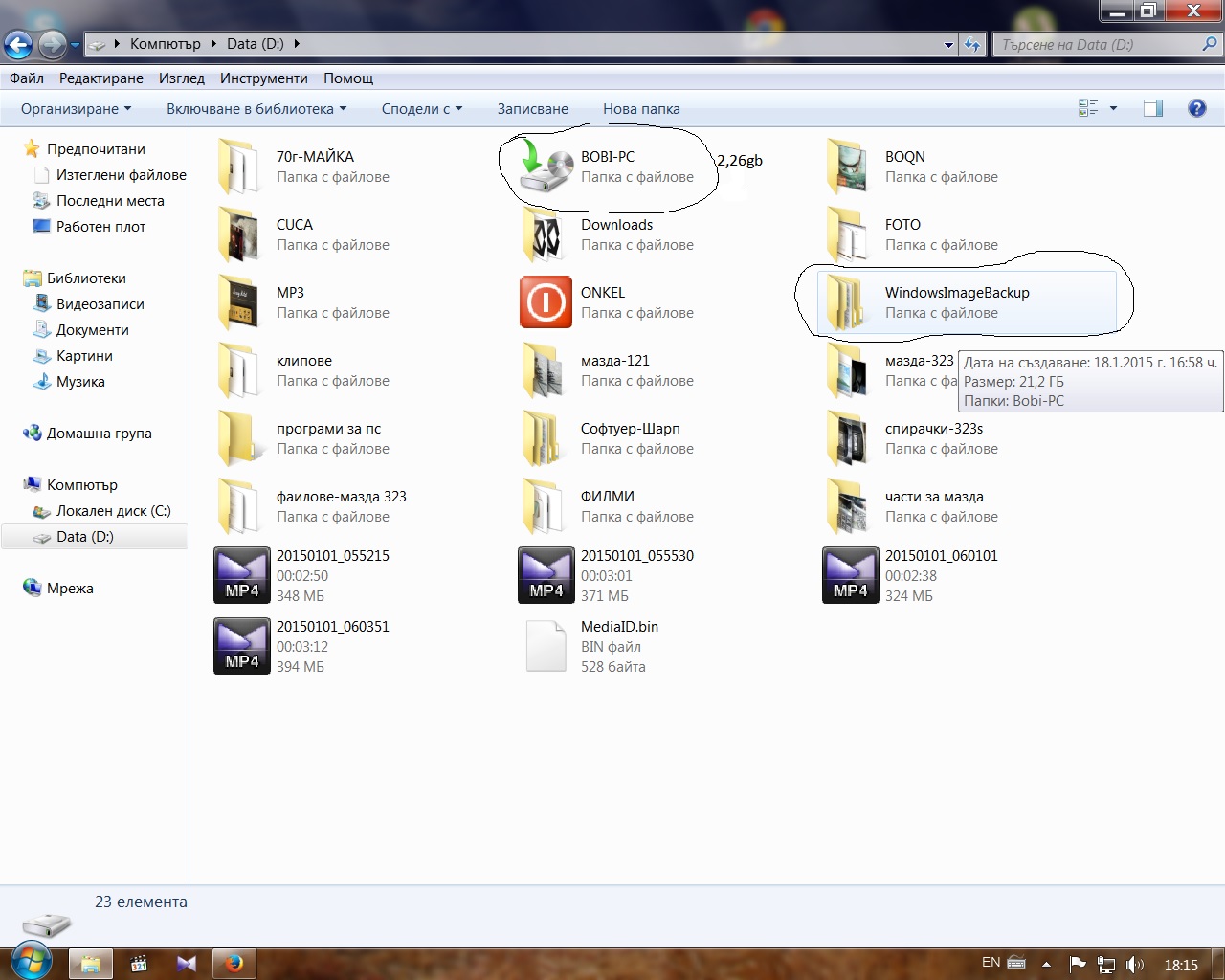Expand address bar history dropdown arrow
The width and height of the screenshot is (1225, 980).
(x=948, y=44)
